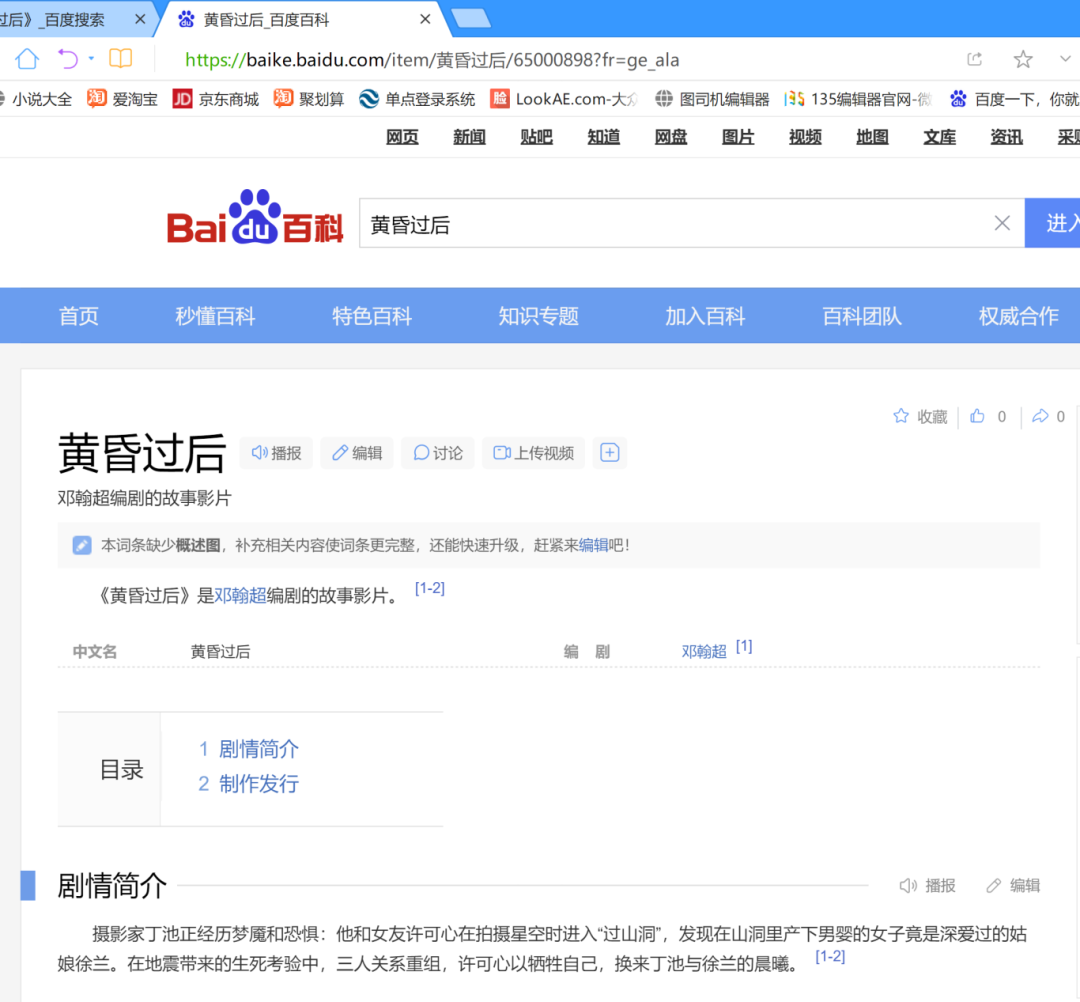Close the 百度搜索 tab
Image resolution: width=1080 pixels, height=1002 pixels.
140,19
